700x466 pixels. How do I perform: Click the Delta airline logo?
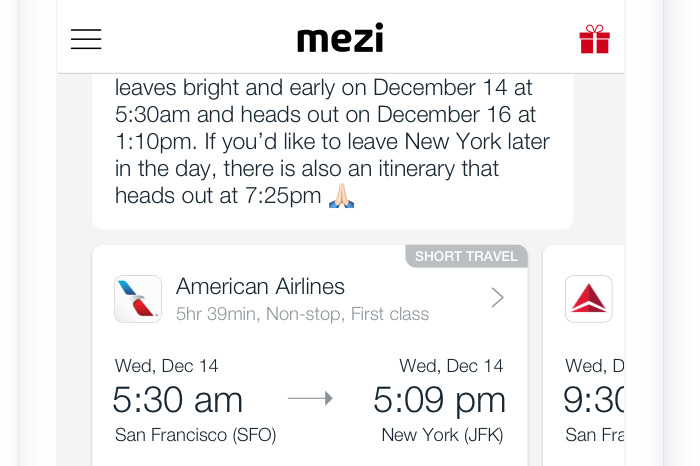[x=588, y=298]
